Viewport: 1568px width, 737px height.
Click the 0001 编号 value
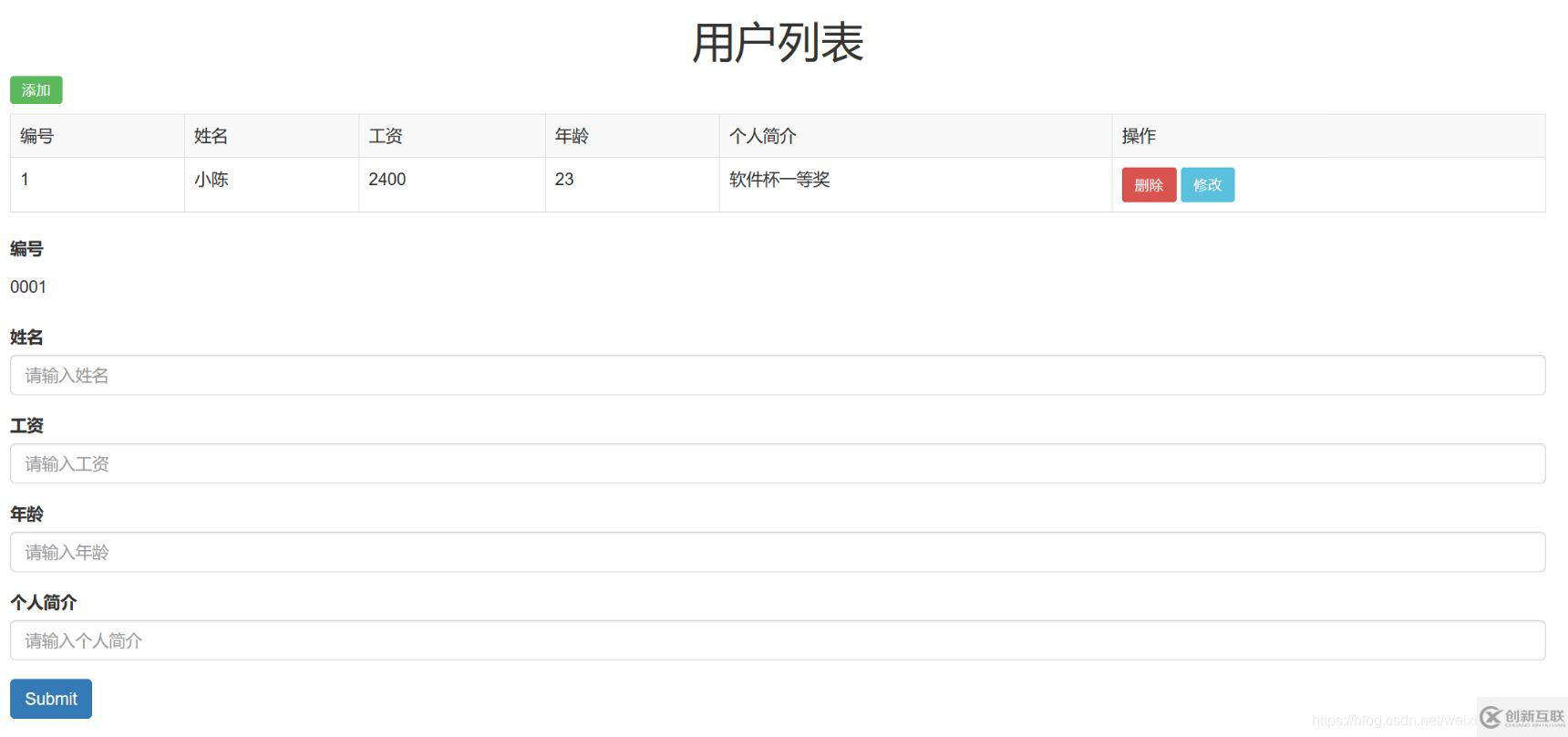28,287
